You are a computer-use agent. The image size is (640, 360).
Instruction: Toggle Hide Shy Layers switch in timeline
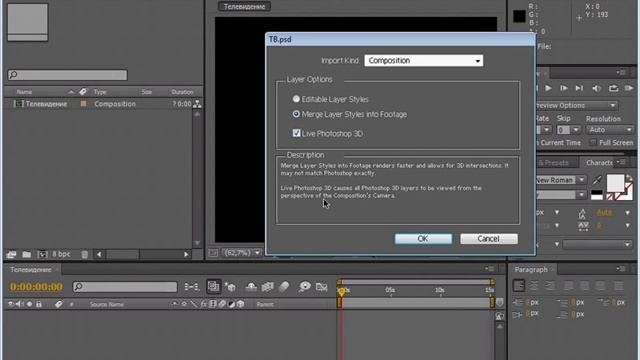coord(251,287)
